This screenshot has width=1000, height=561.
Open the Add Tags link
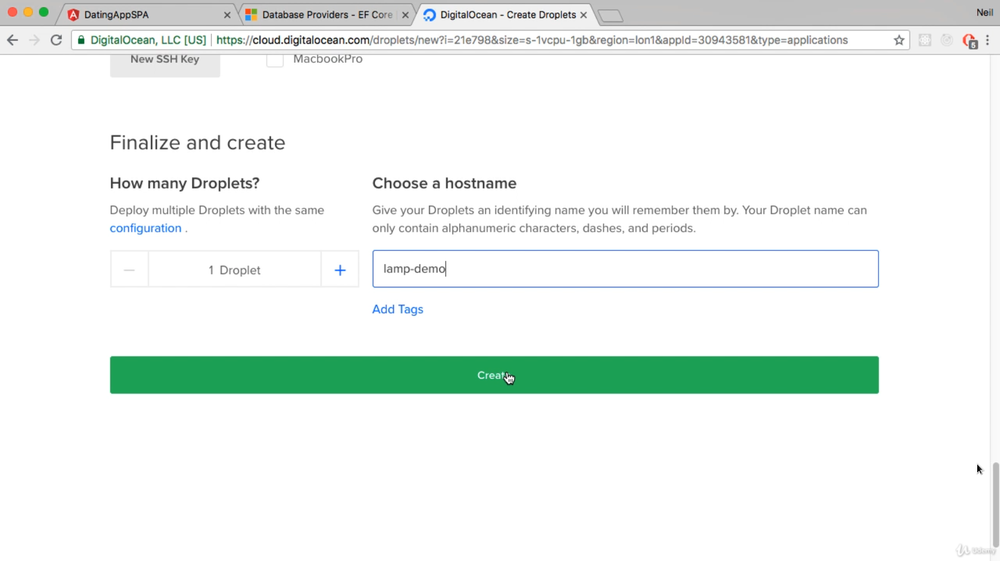click(397, 309)
